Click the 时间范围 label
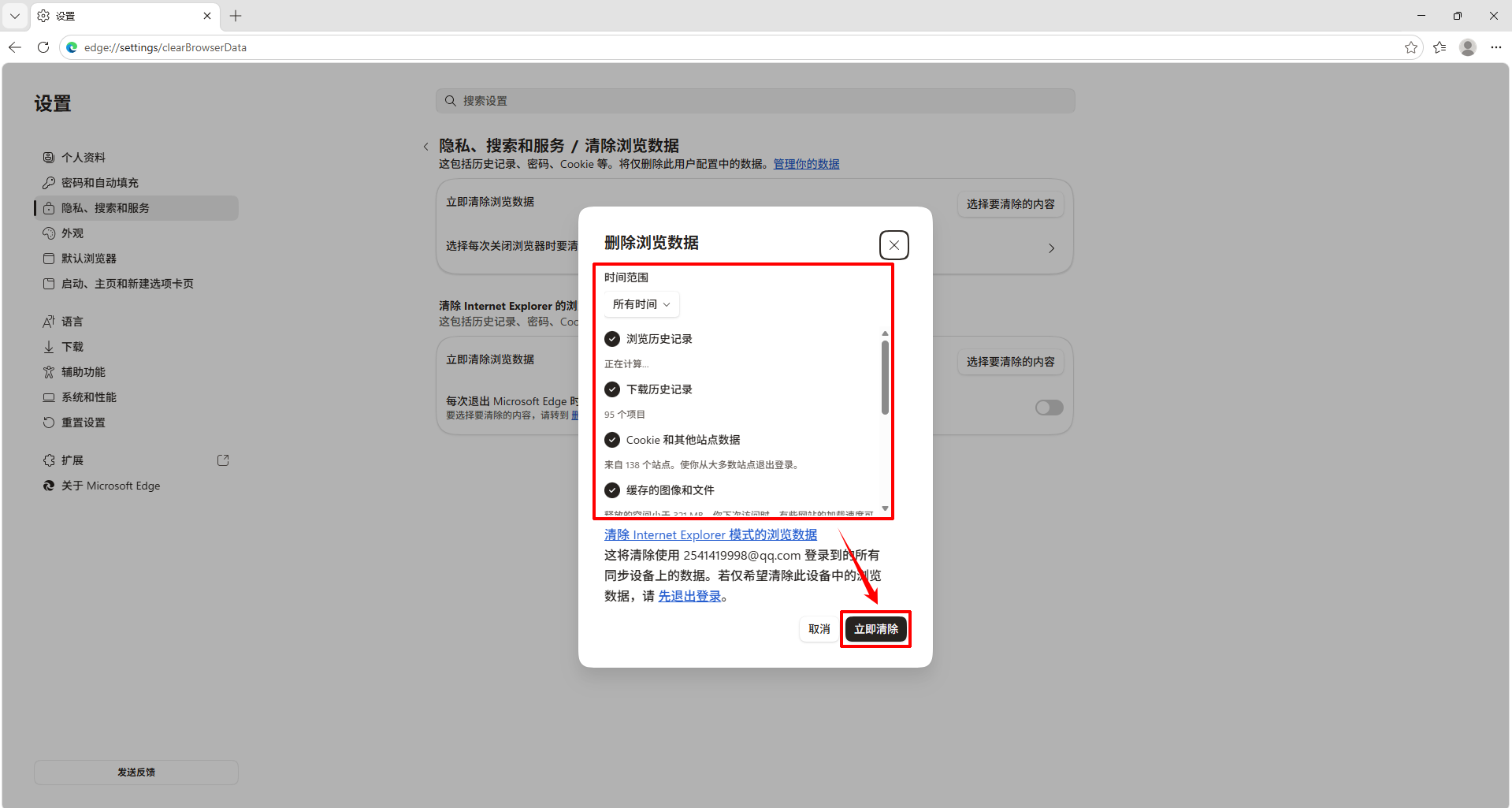Screen dimensions: 1512x808 [x=626, y=277]
